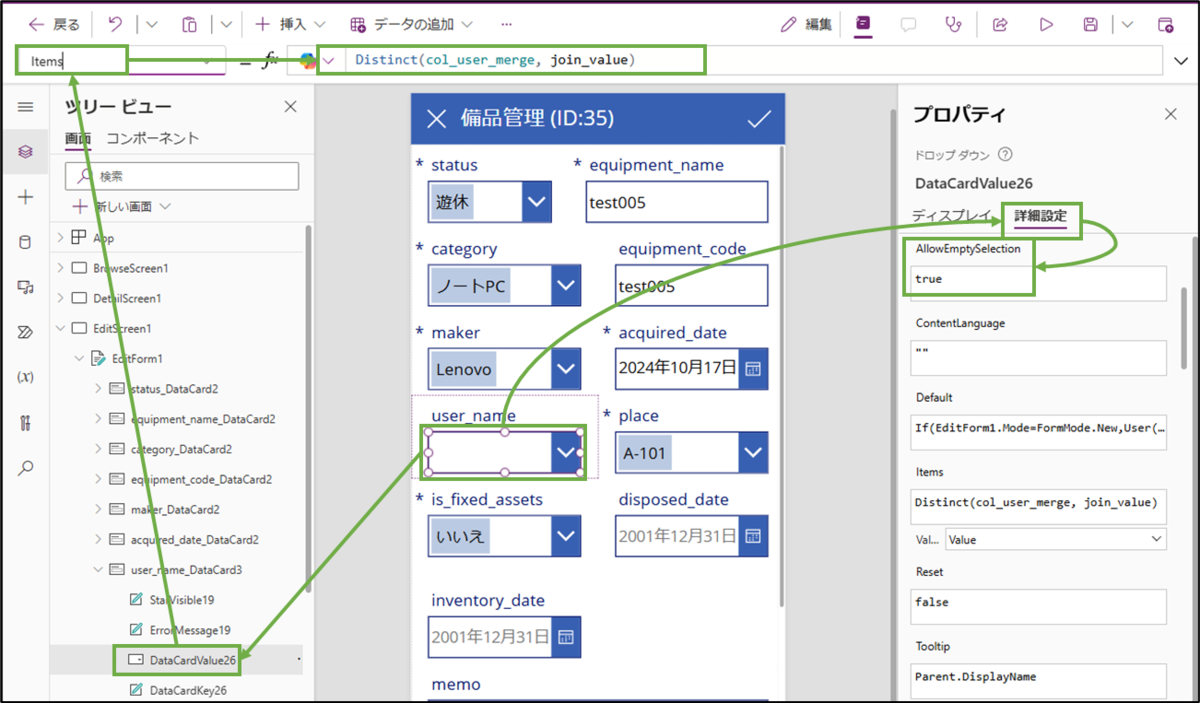Collapse user_name_DataCard3 node
The height and width of the screenshot is (703, 1200).
coord(98,569)
